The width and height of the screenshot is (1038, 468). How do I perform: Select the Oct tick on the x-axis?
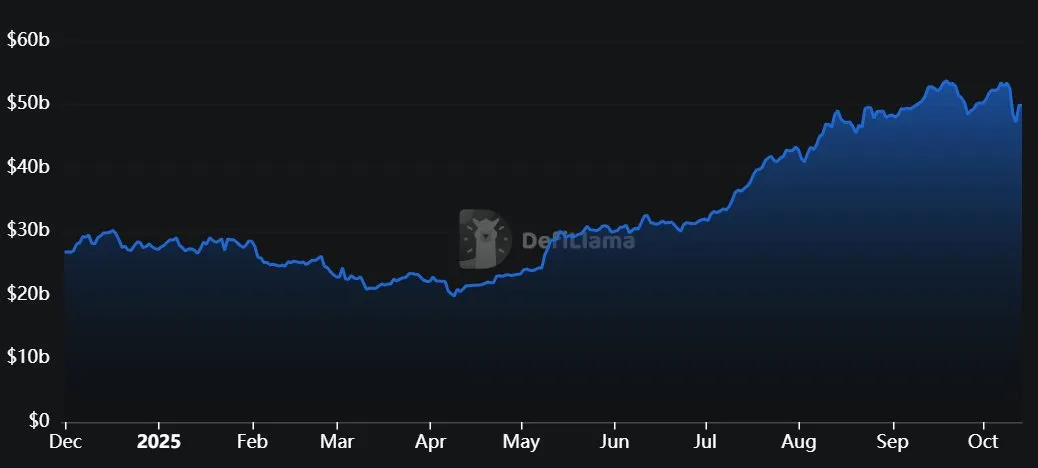pyautogui.click(x=984, y=441)
